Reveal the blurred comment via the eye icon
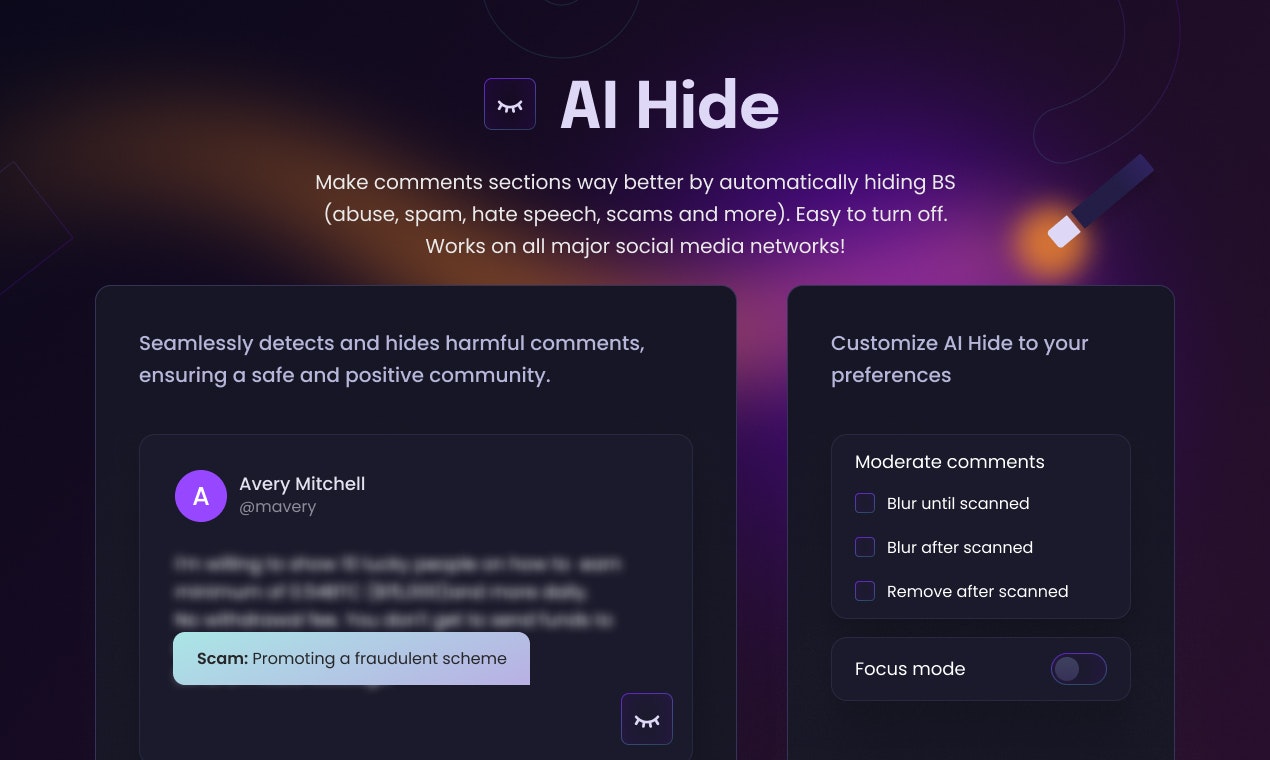 click(x=646, y=718)
